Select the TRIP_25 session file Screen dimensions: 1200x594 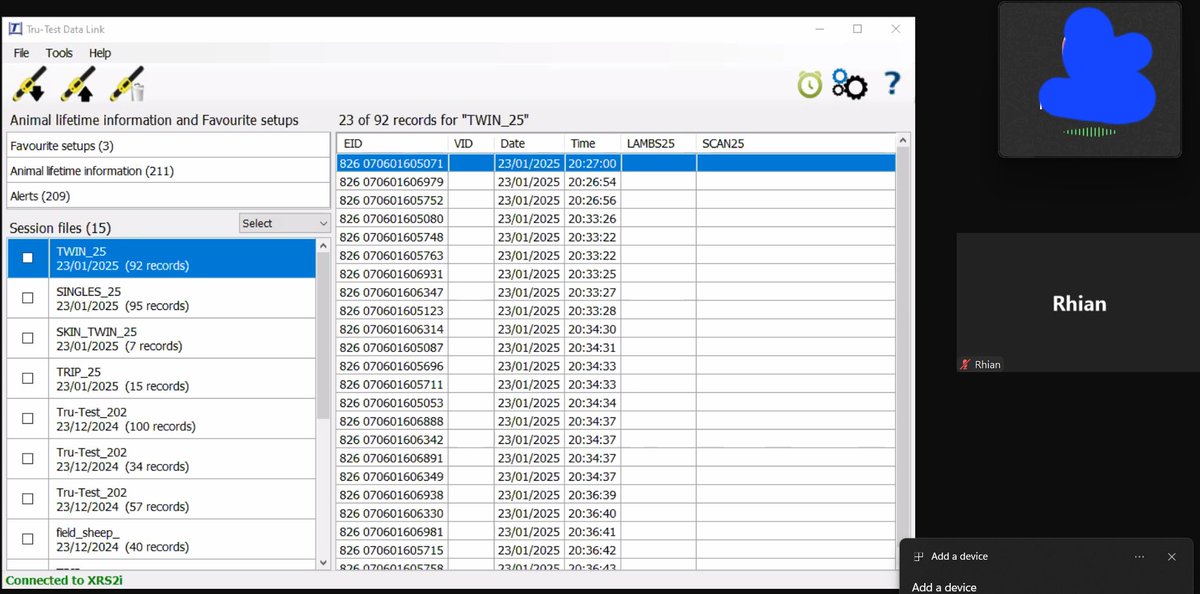click(161, 378)
